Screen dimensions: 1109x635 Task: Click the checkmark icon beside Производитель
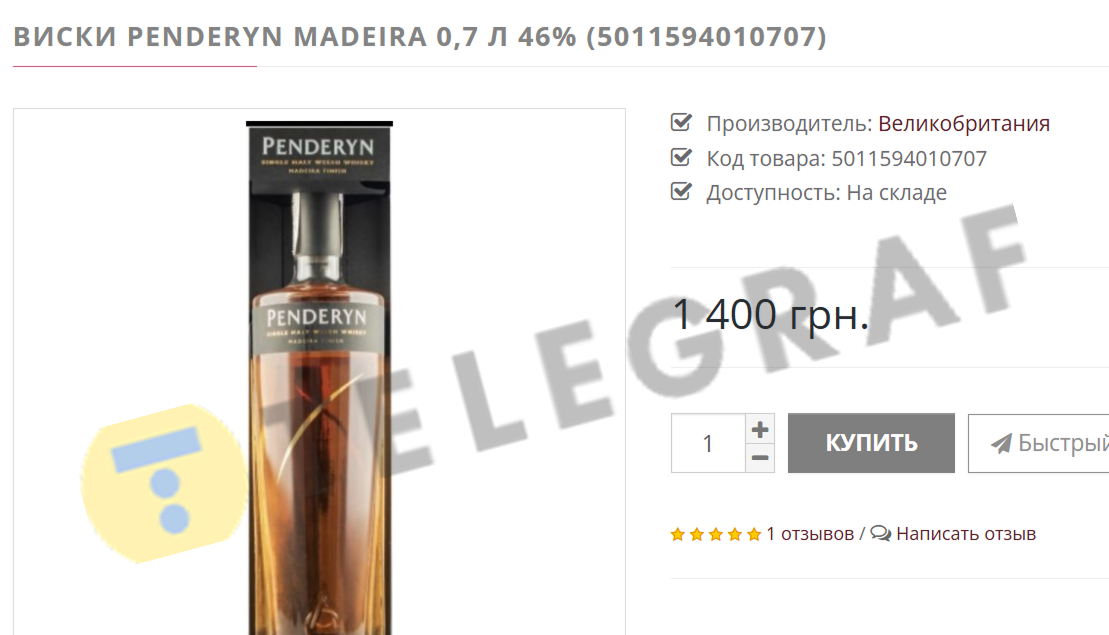[681, 122]
